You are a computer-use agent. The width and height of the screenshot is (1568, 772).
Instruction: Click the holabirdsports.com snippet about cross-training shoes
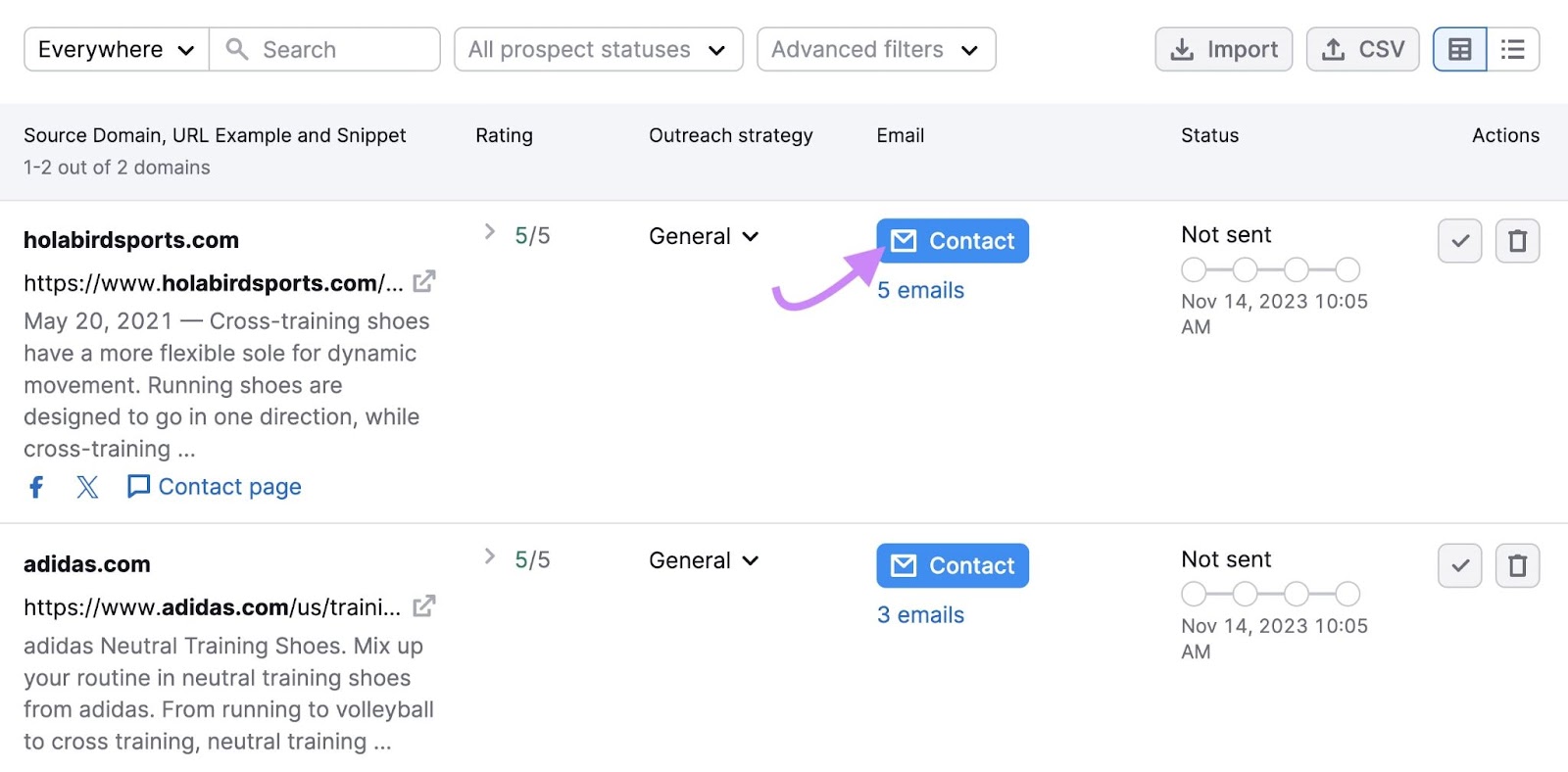[227, 385]
